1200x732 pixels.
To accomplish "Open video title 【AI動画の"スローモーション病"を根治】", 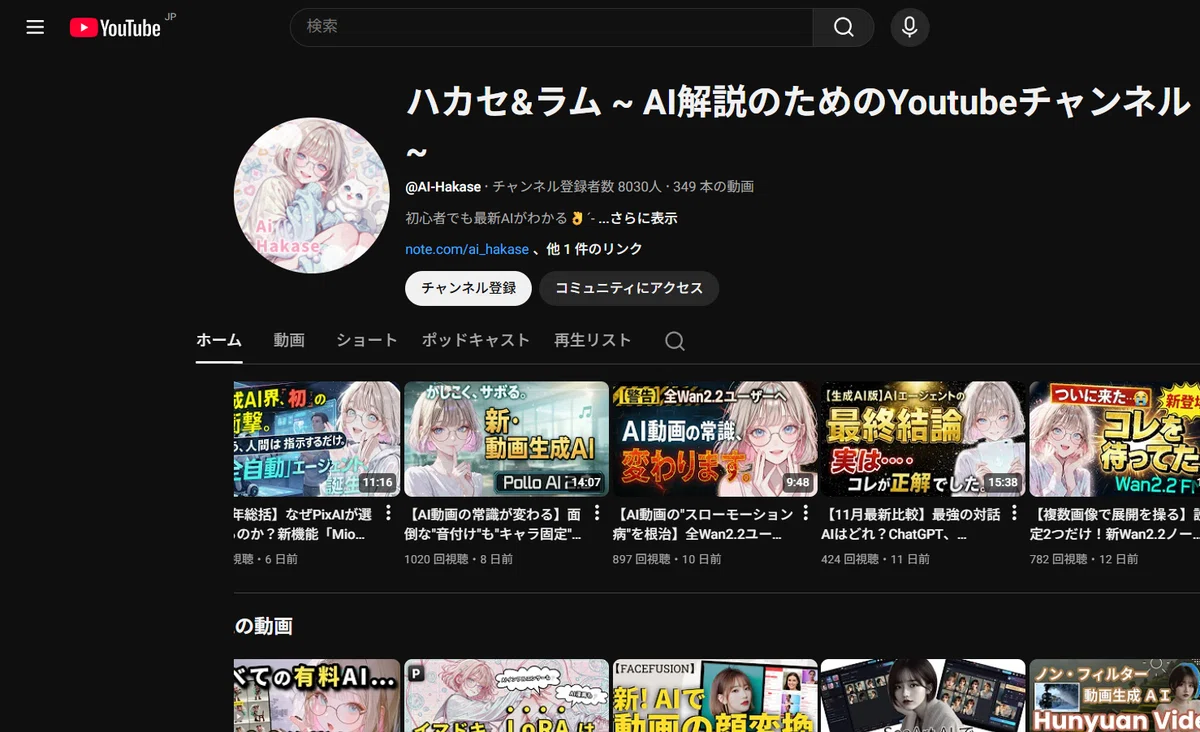I will [x=704, y=524].
